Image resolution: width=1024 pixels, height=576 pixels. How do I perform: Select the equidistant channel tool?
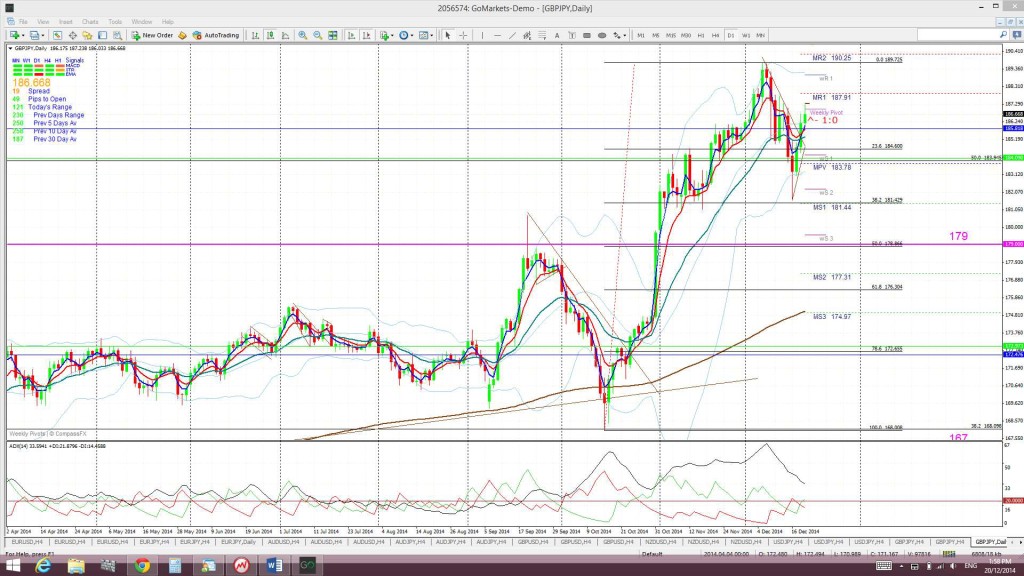(x=527, y=35)
